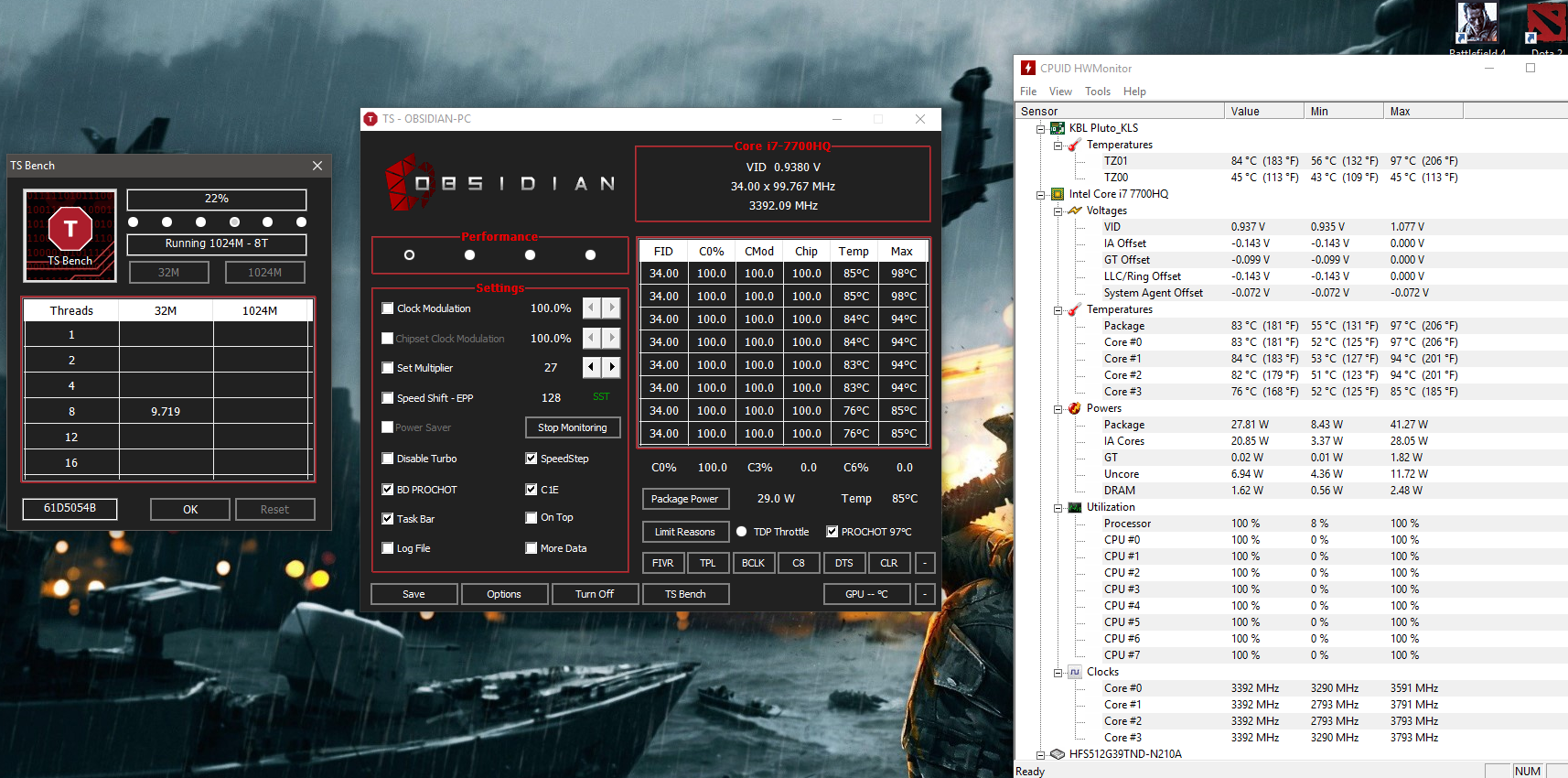Select the TDP Throttle indicator
Screen dimensions: 1568x778
(742, 532)
